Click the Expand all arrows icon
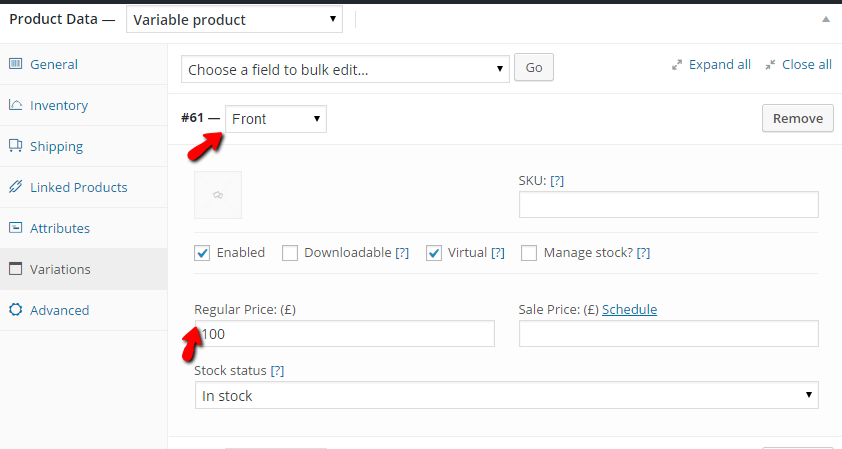The image size is (842, 449). click(677, 65)
